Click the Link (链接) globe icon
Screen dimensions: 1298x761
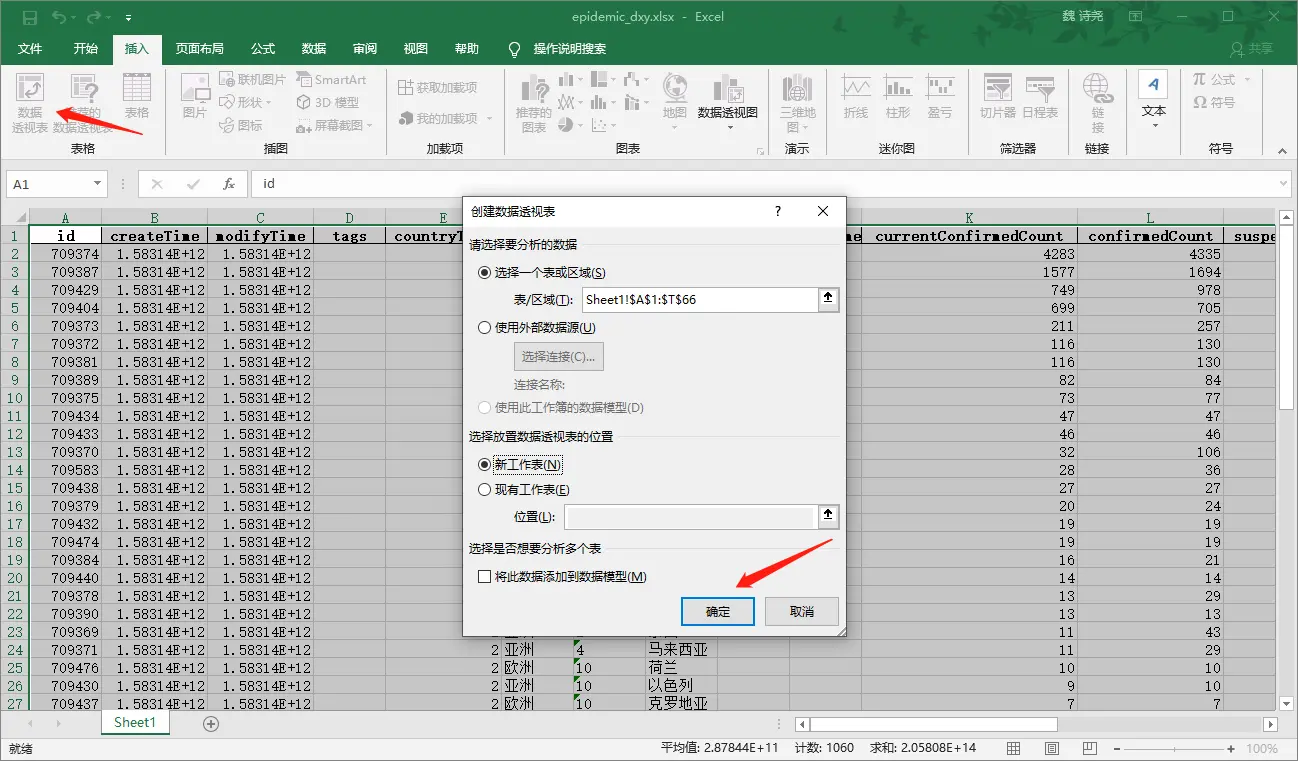coord(1098,103)
